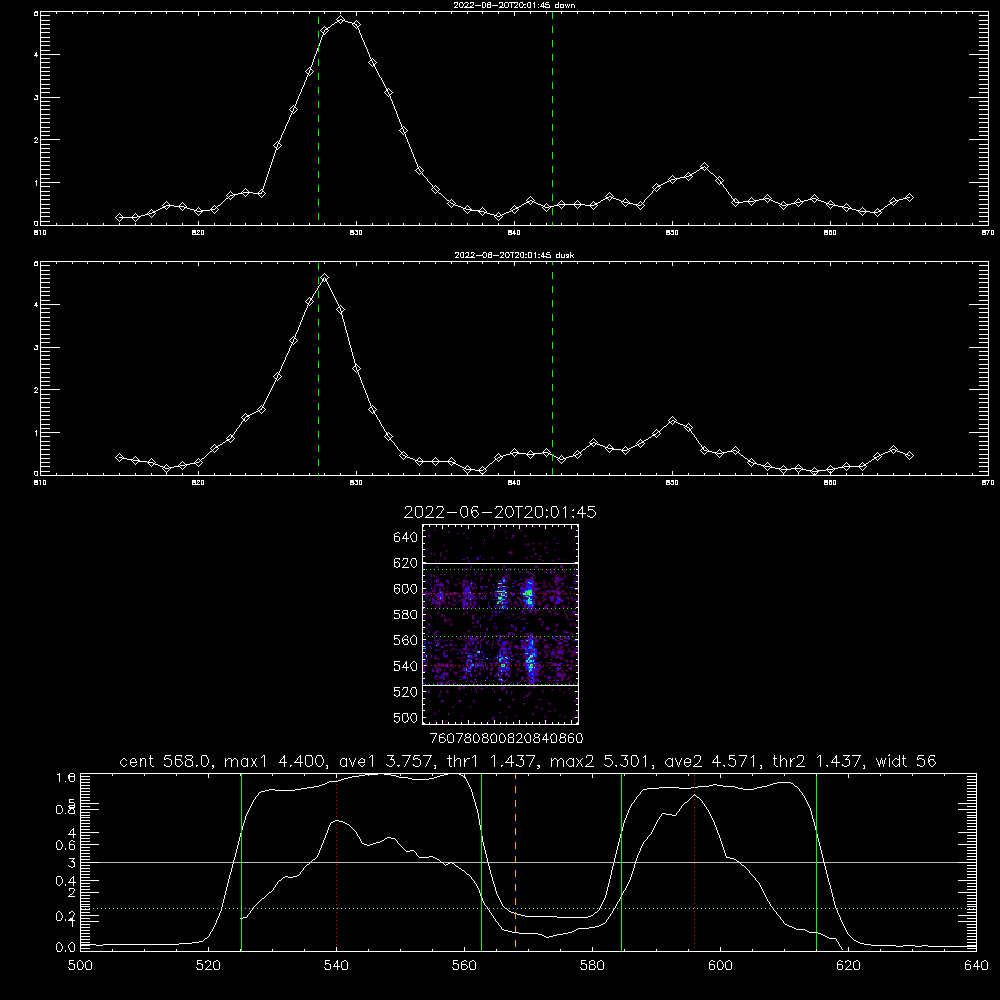Image resolution: width=1000 pixels, height=1000 pixels.
Task: Click the heatmap x-axis label string '760780800820840860'
Action: coord(506,739)
